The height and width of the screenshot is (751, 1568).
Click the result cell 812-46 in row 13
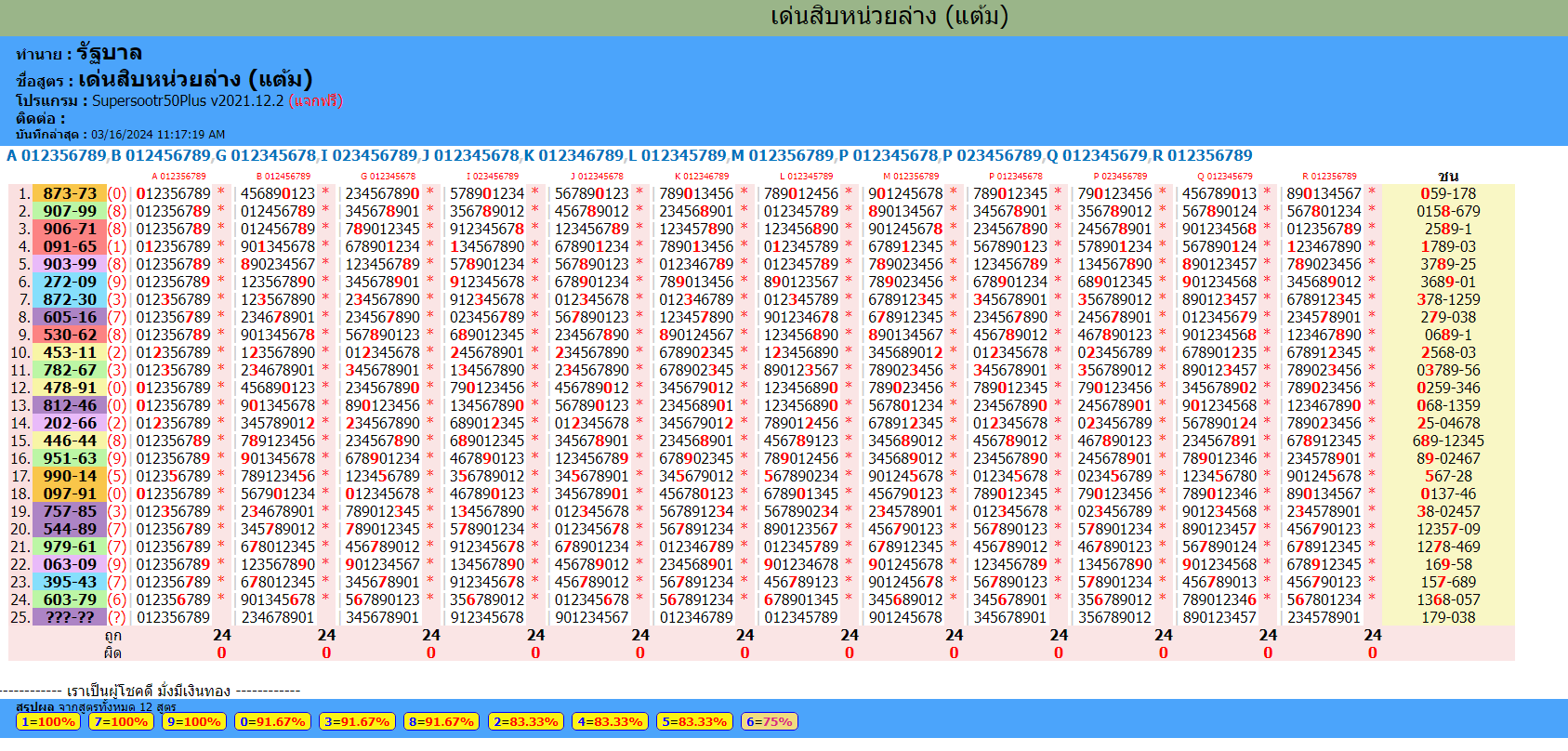[x=70, y=405]
